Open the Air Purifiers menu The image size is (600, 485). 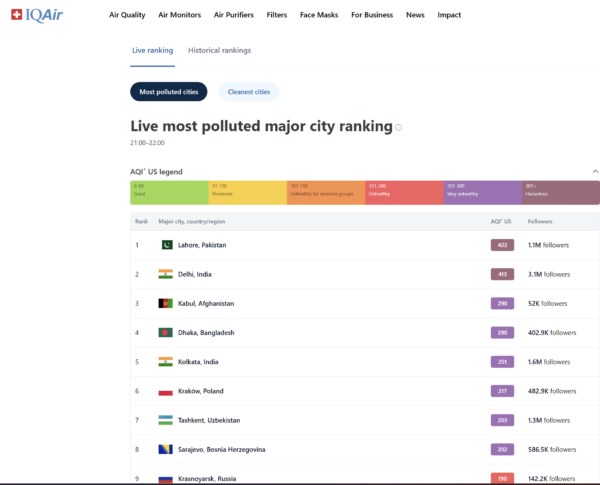(233, 16)
